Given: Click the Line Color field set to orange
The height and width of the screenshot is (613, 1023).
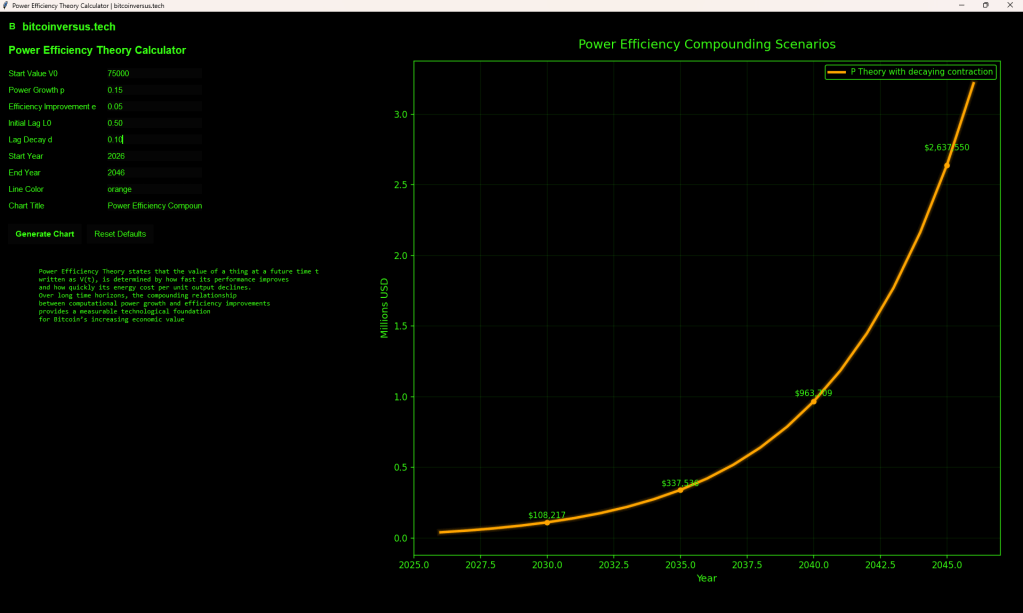Looking at the screenshot, I should (x=154, y=189).
